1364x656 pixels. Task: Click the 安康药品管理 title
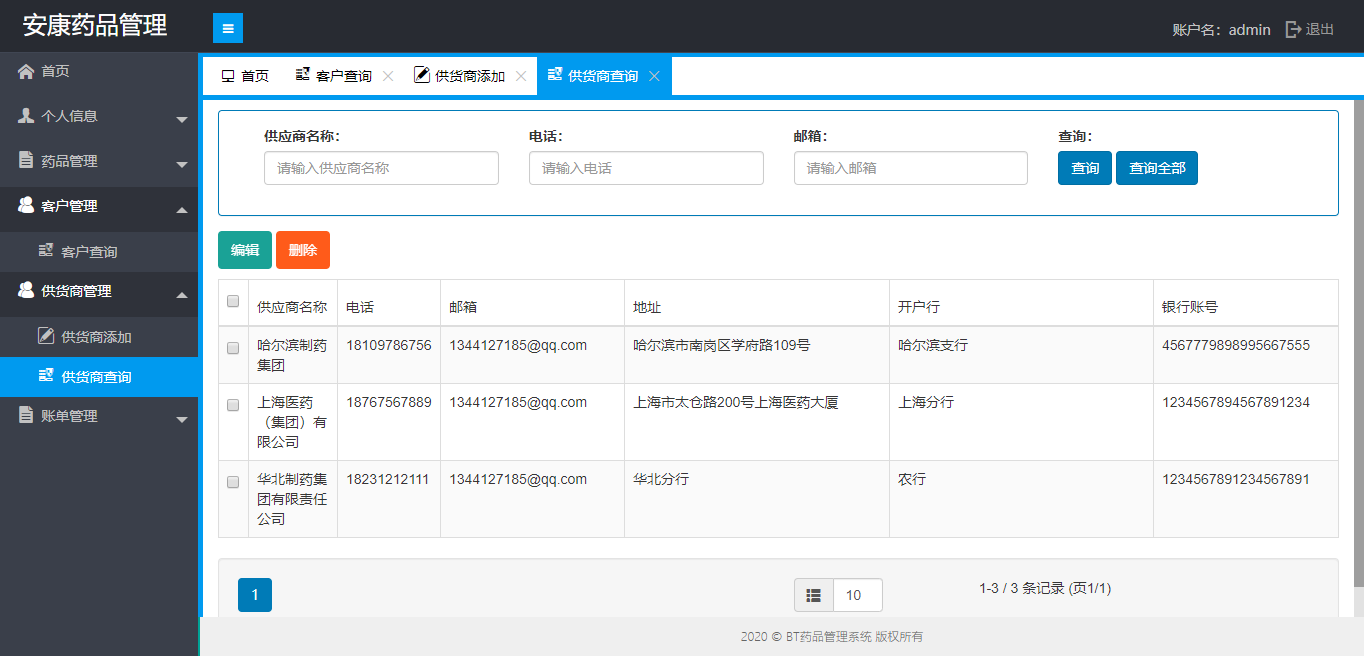pos(95,26)
